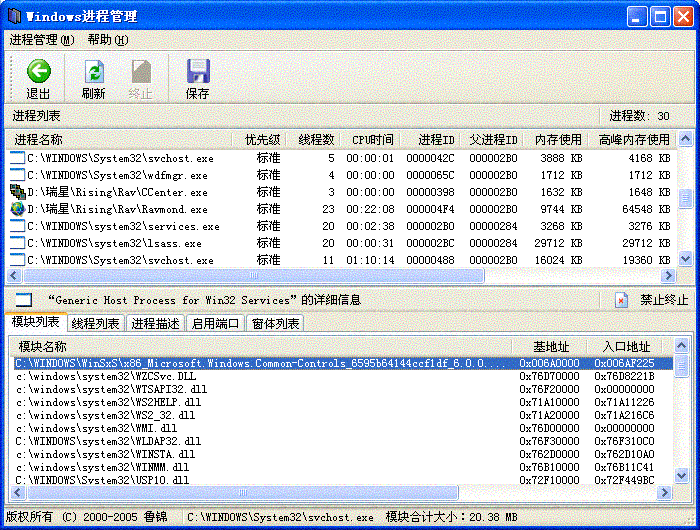The height and width of the screenshot is (530, 700).
Task: Sort modules by the 模块名称 header
Action: pos(261,346)
